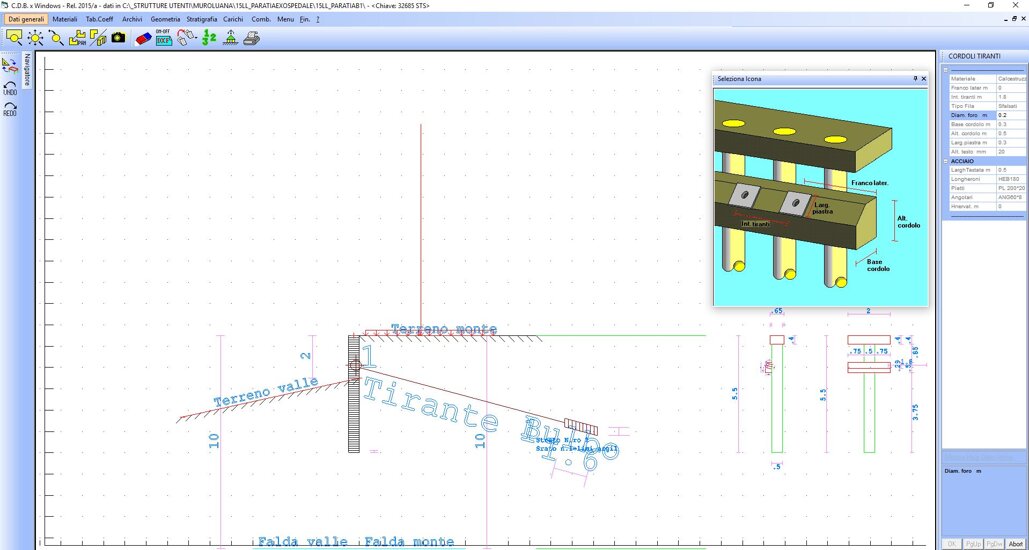Screen dimensions: 1029x550
Task: Close the Seleziona Icona panel
Action: (923, 78)
